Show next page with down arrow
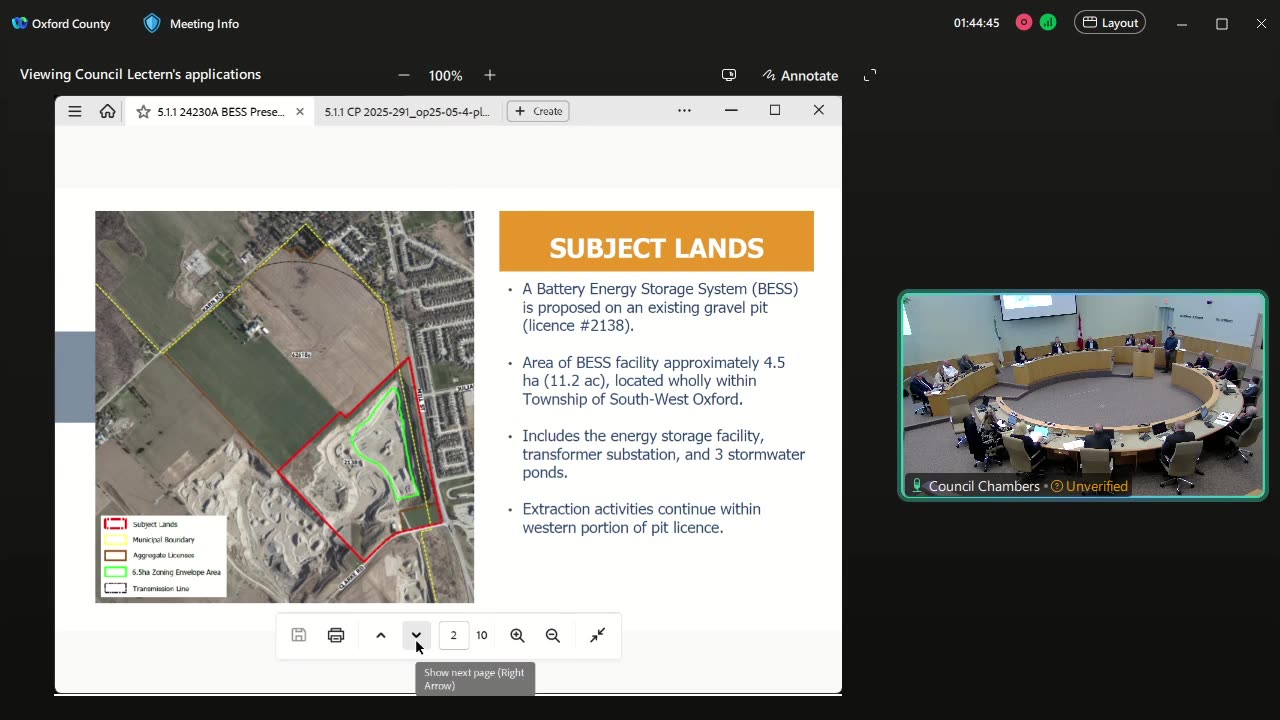1280x720 pixels. [416, 635]
